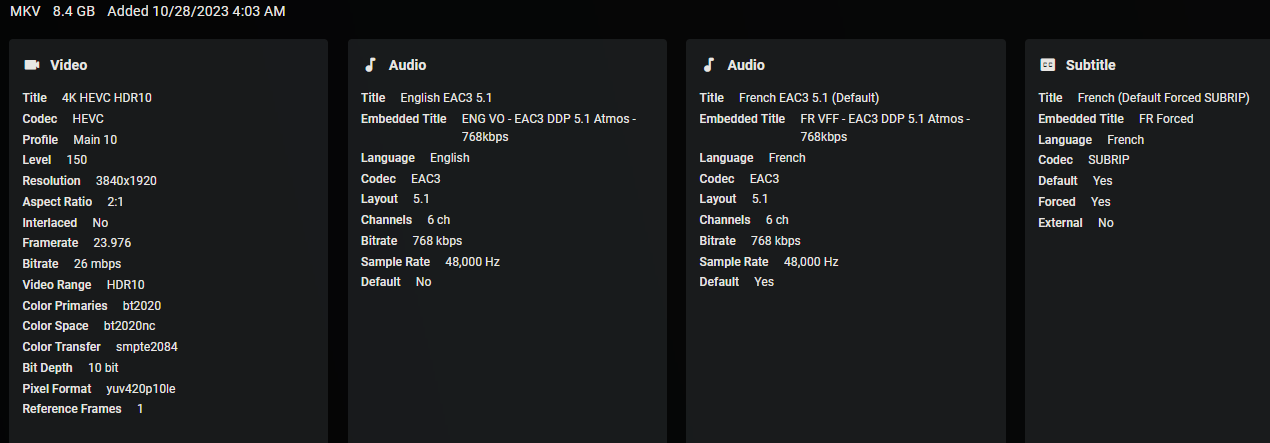Click the smpte2084 color transfer value
The height and width of the screenshot is (443, 1270).
click(147, 347)
